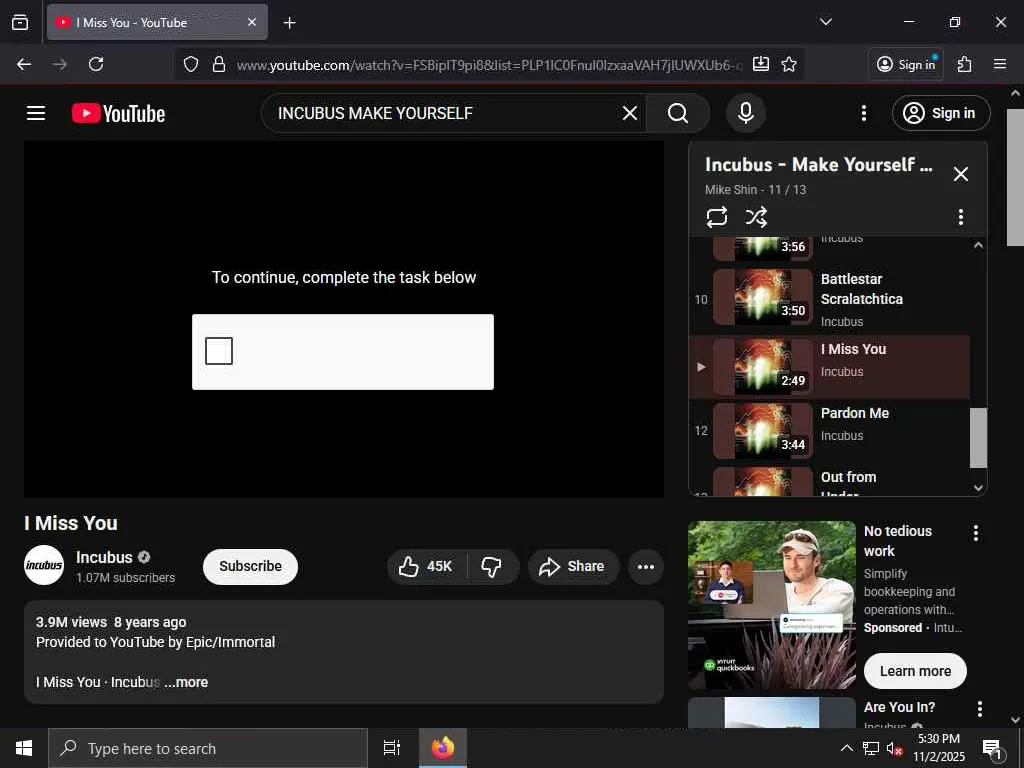Show hidden system tray icons
This screenshot has height=768, width=1024.
[x=846, y=748]
